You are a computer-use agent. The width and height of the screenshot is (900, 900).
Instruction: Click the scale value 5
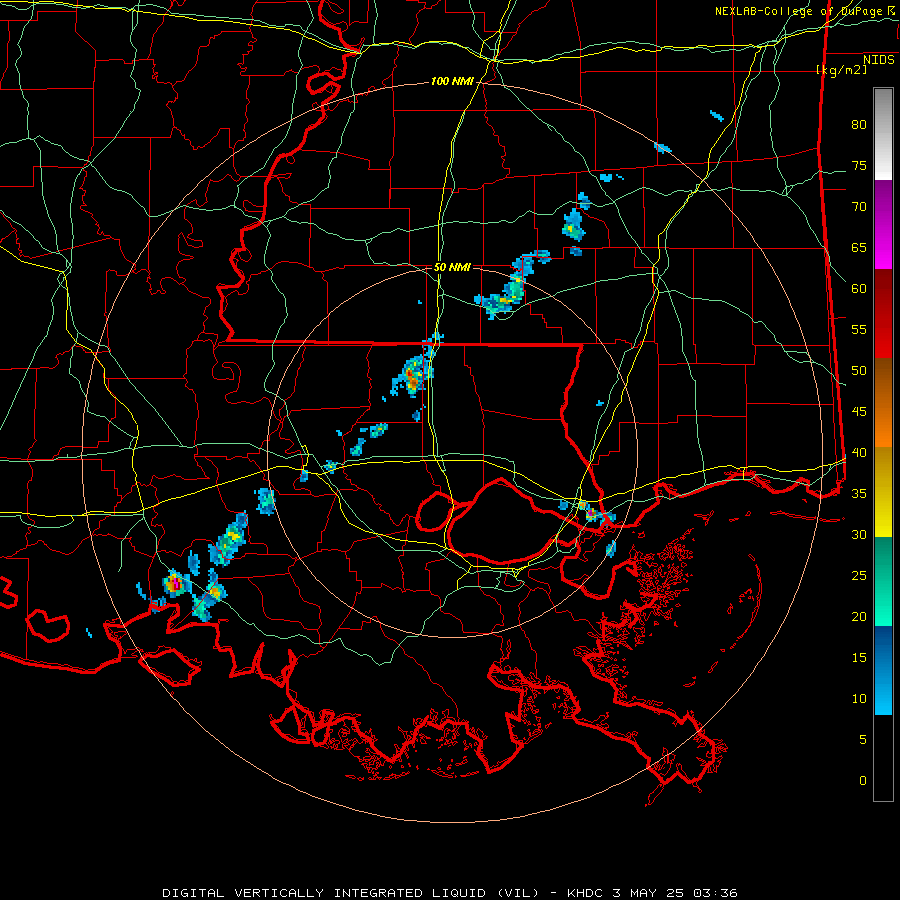click(x=863, y=740)
